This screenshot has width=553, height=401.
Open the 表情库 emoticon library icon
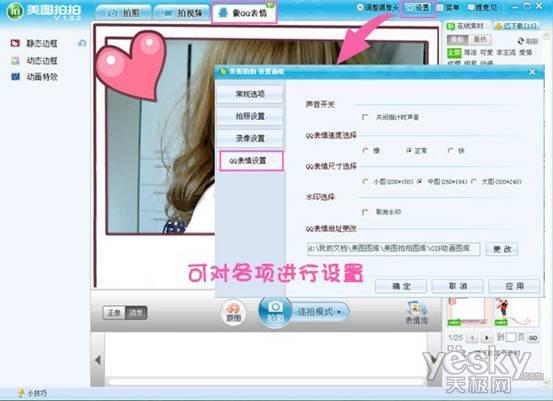(417, 312)
